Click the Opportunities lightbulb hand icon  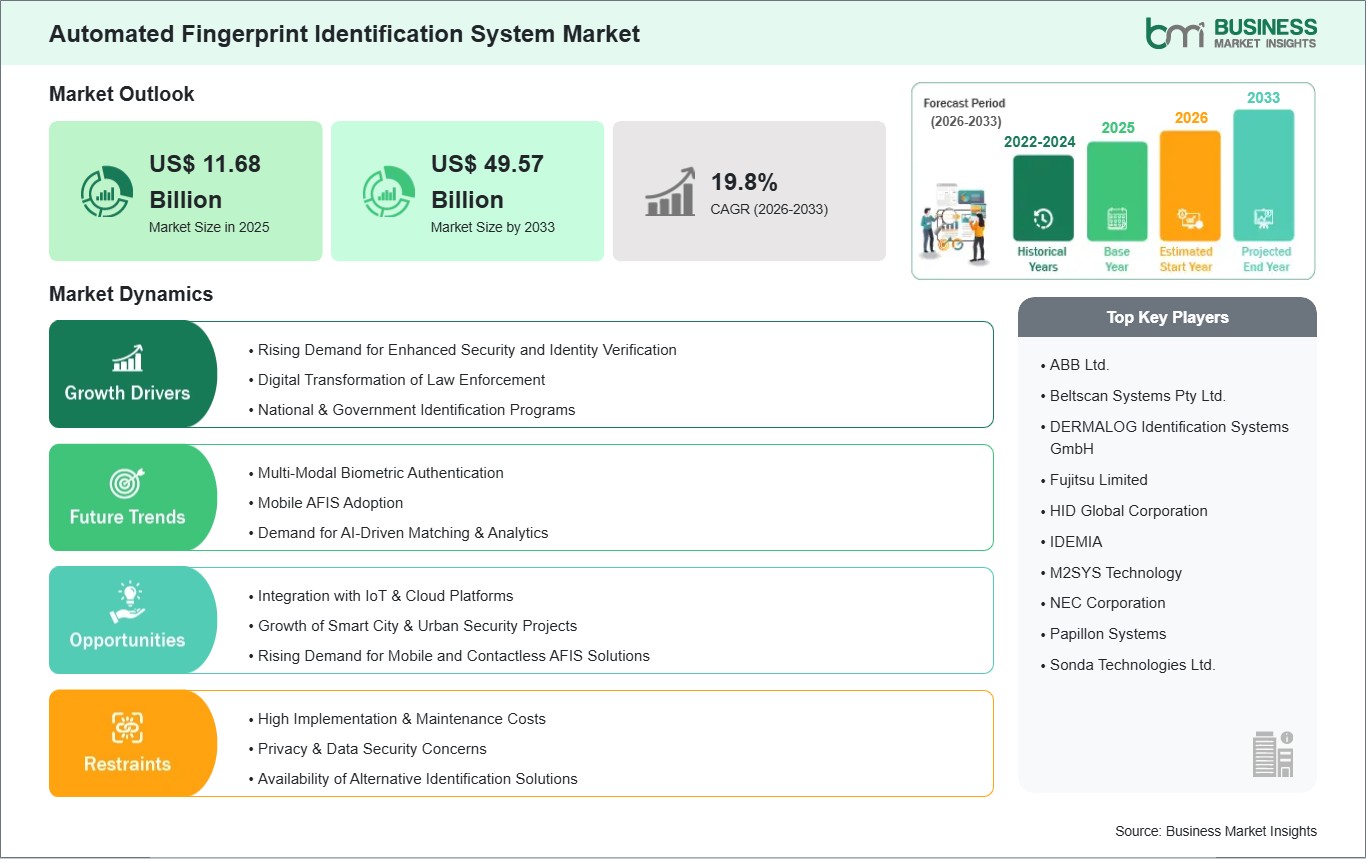127,604
